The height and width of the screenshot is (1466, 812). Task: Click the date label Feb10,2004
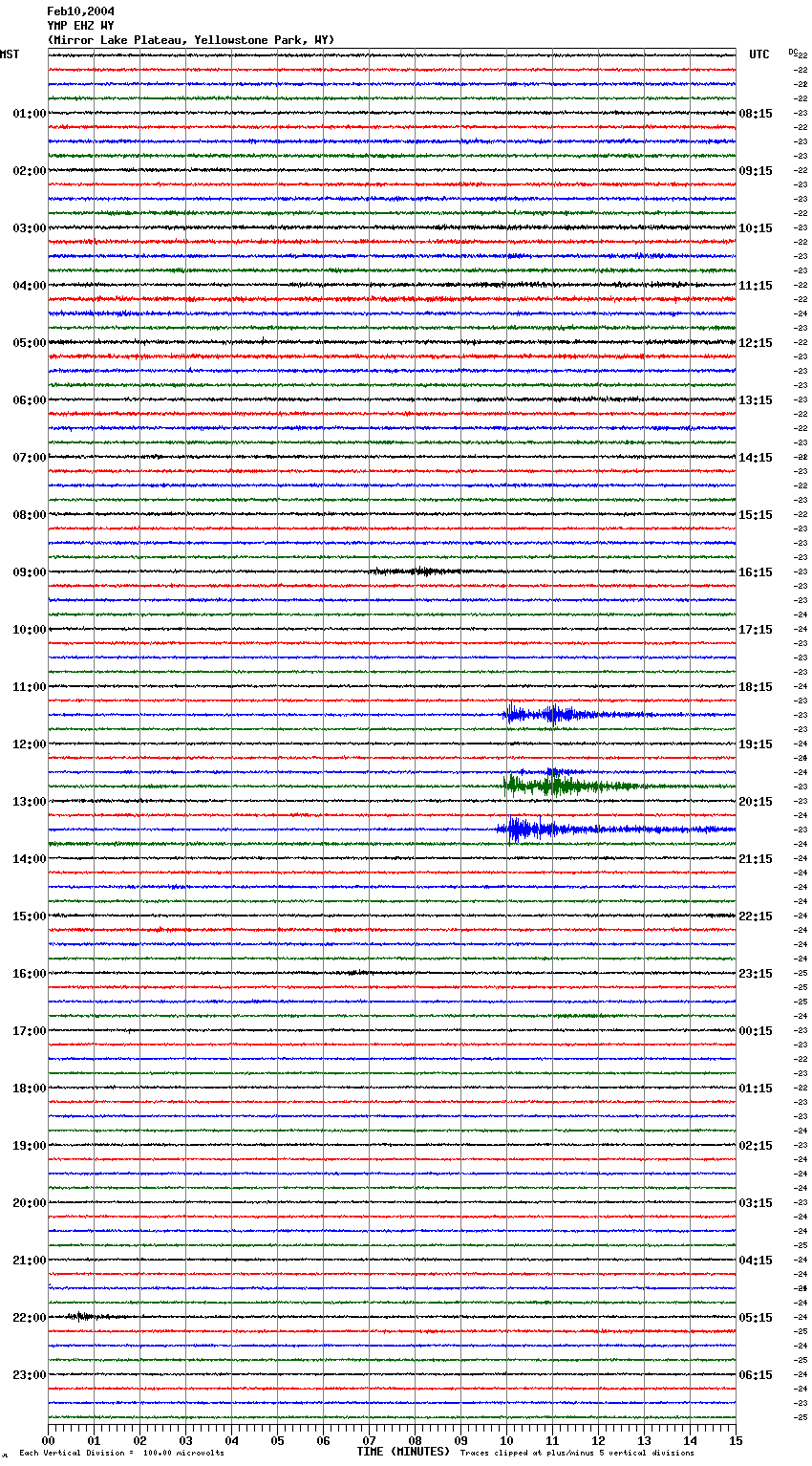(80, 11)
